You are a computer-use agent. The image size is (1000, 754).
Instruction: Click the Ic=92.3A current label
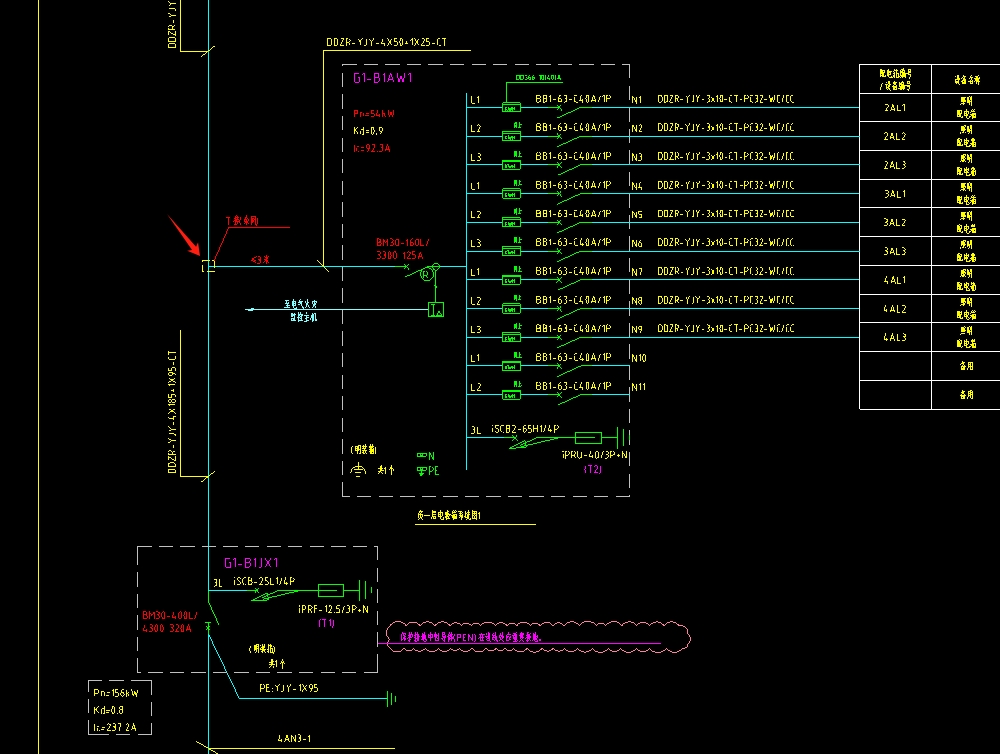pyautogui.click(x=372, y=148)
